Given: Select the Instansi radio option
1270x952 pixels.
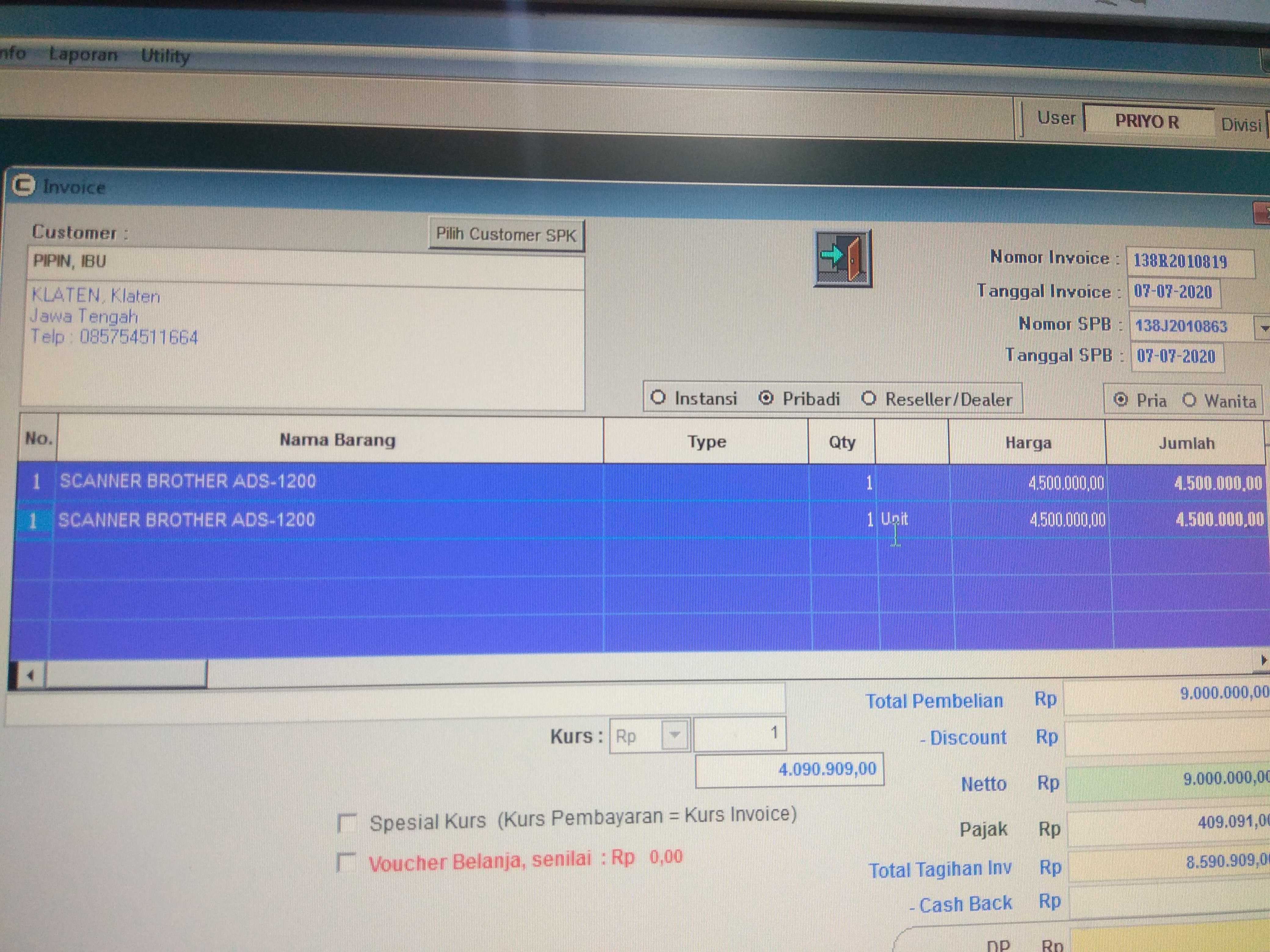Looking at the screenshot, I should pyautogui.click(x=658, y=397).
